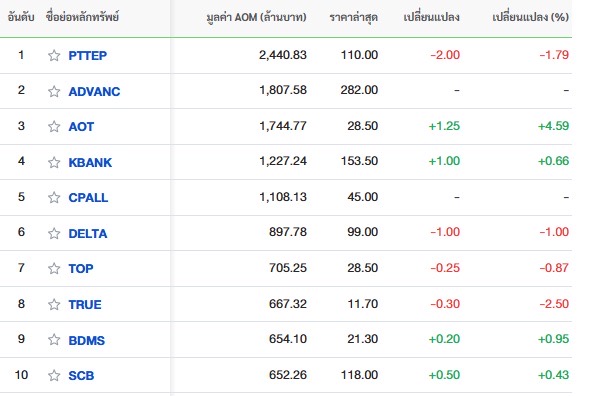Toggle favorite star beside TOP
This screenshot has width=593, height=396.
54,269
